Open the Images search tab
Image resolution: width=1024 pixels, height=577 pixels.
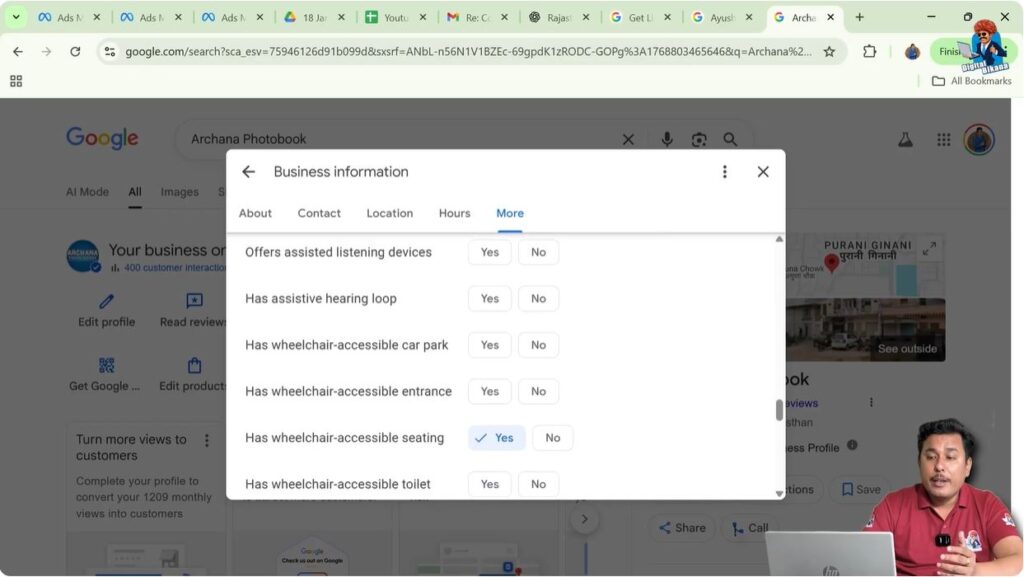pos(180,191)
